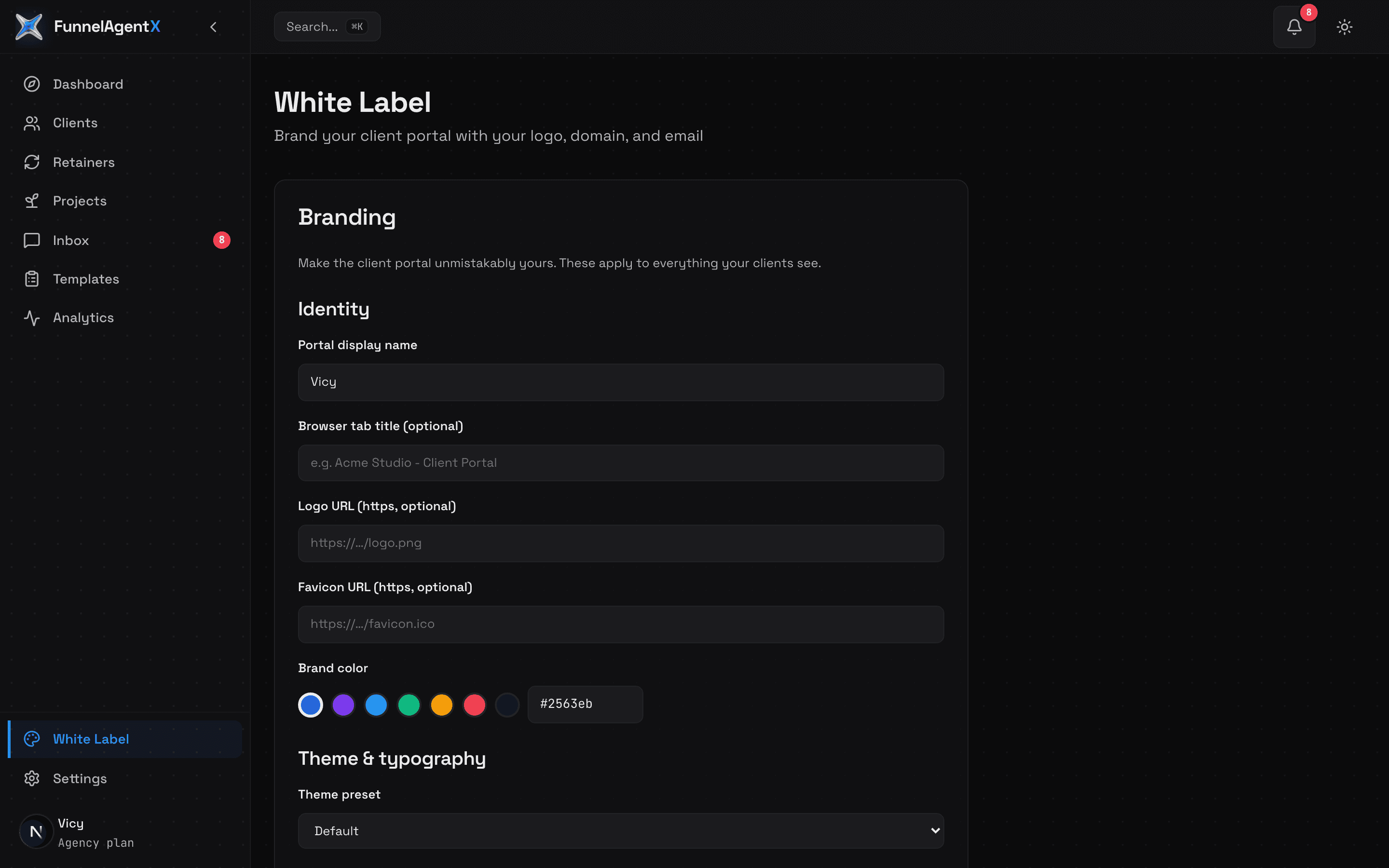Focus the Favicon URL input field
1389x868 pixels.
[620, 624]
